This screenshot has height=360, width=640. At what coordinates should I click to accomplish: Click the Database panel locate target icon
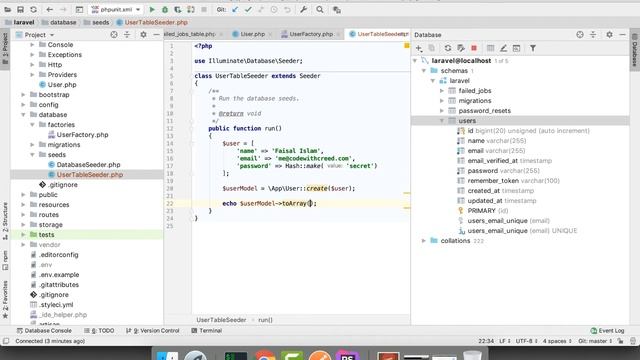(580, 35)
